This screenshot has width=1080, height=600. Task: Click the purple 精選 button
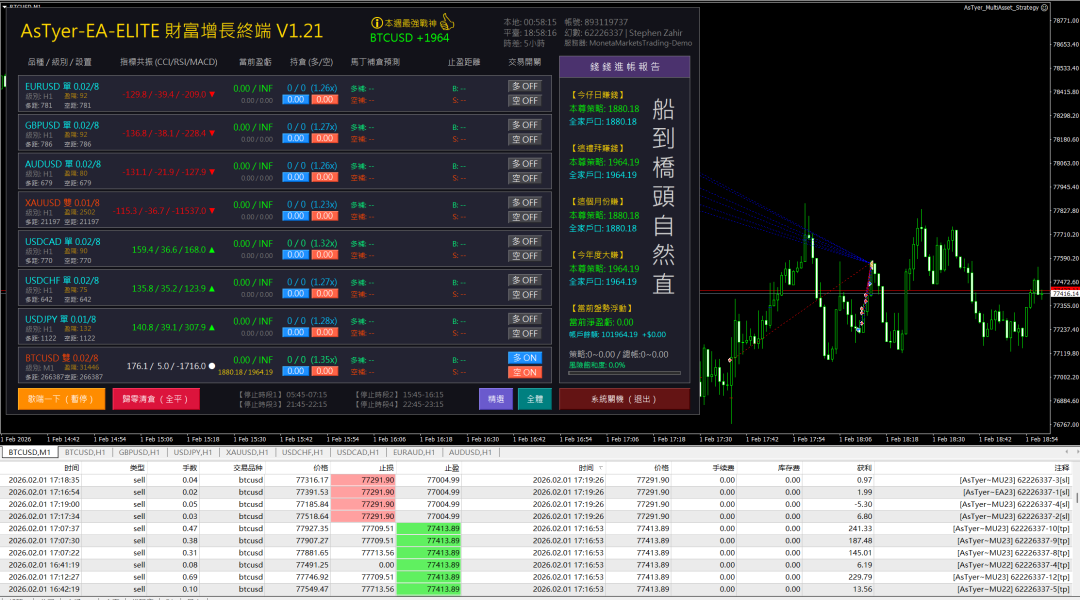496,399
